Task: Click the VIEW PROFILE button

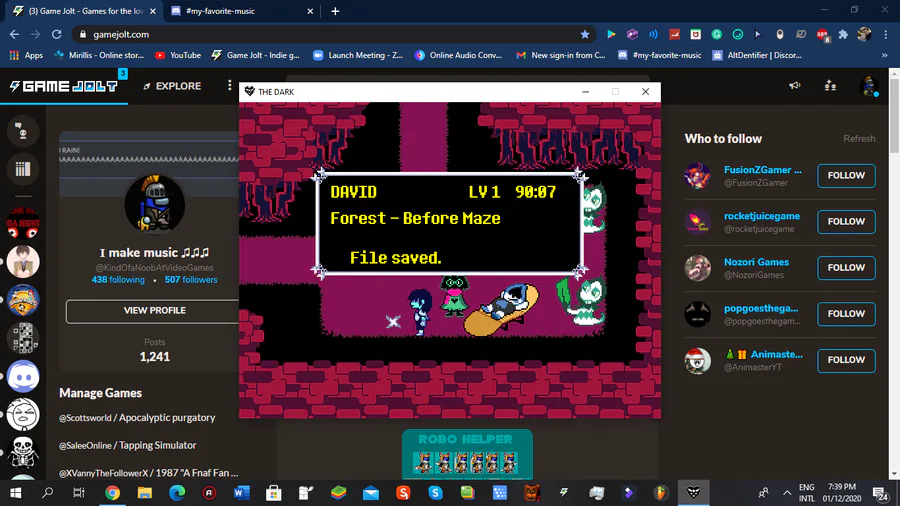Action: tap(154, 310)
